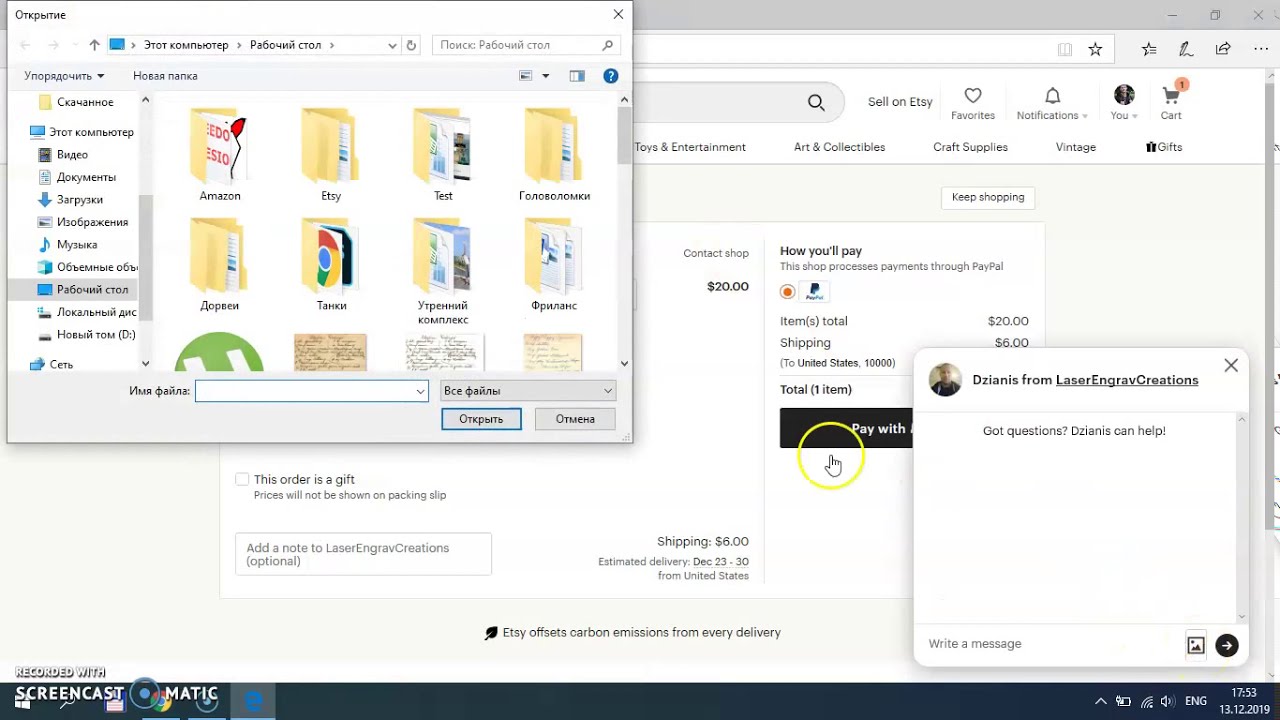
Task: Click the Contact shop link
Action: (x=716, y=253)
